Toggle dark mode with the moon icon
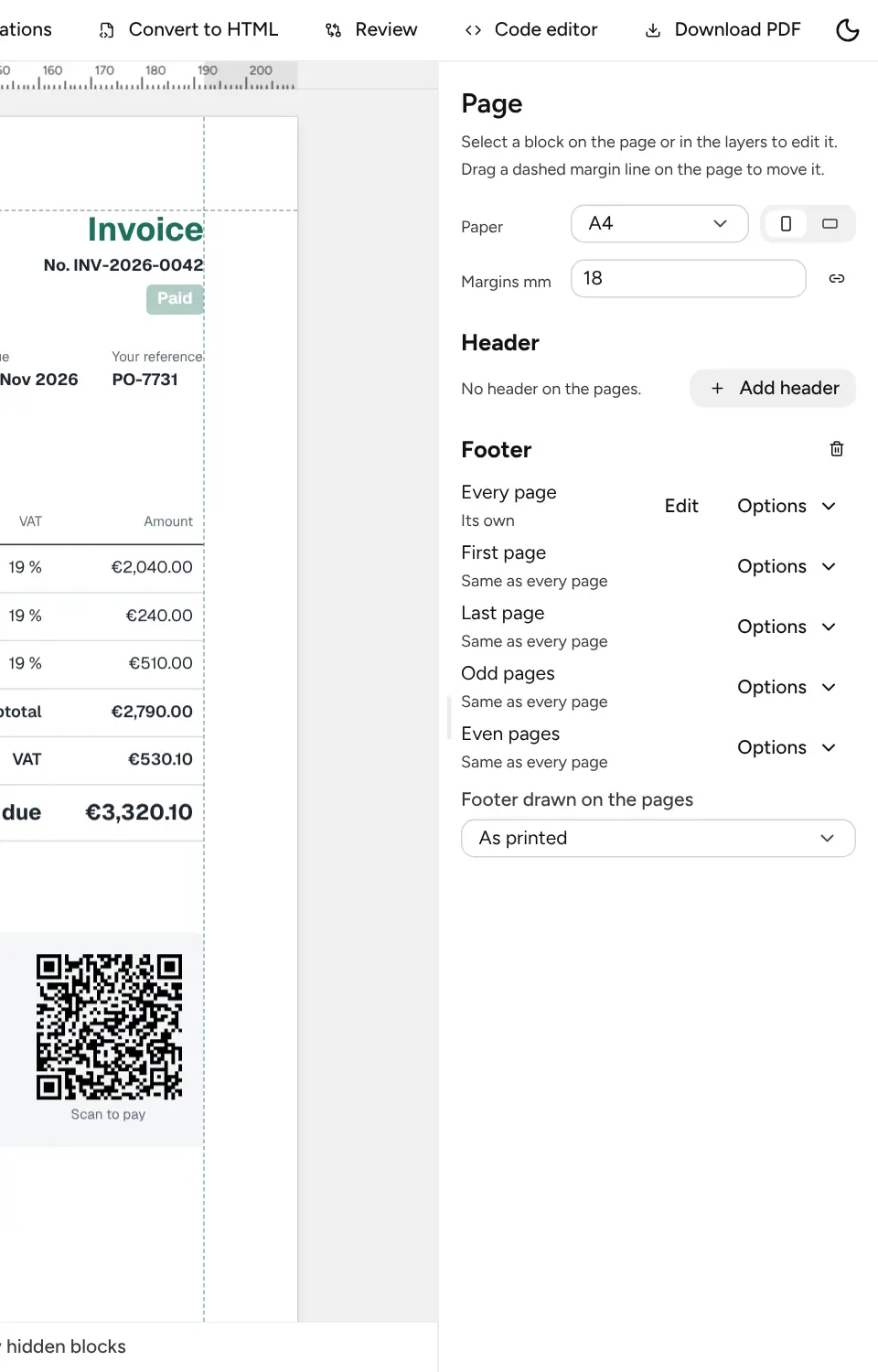Screen dimensions: 878x1372 point(848,30)
